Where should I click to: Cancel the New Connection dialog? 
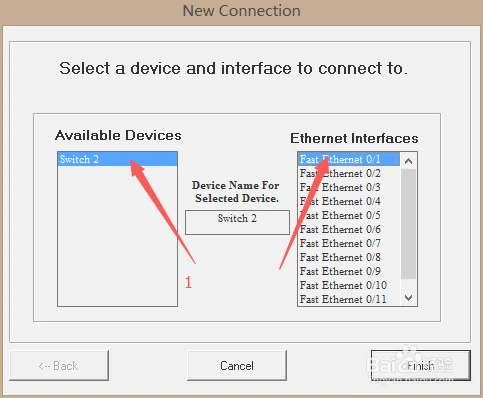pos(237,365)
